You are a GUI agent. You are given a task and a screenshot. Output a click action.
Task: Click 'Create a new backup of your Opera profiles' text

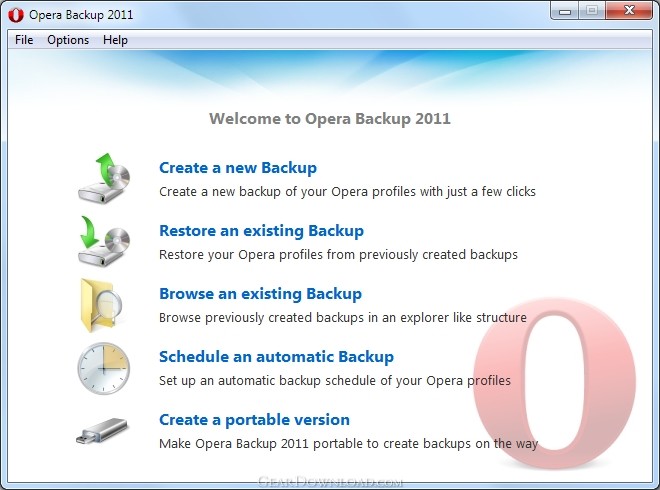click(x=347, y=192)
